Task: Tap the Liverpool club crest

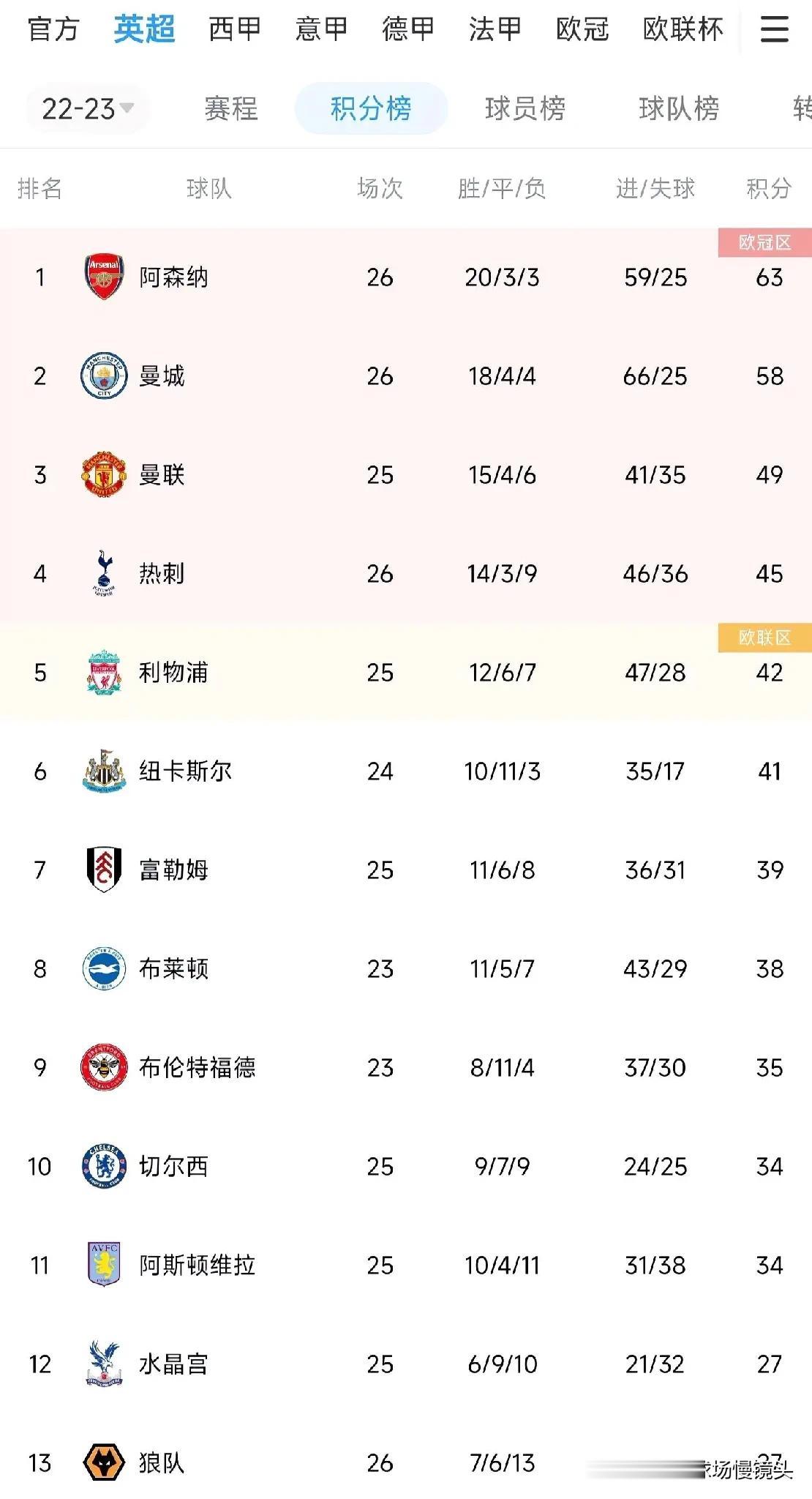Action: 104,672
